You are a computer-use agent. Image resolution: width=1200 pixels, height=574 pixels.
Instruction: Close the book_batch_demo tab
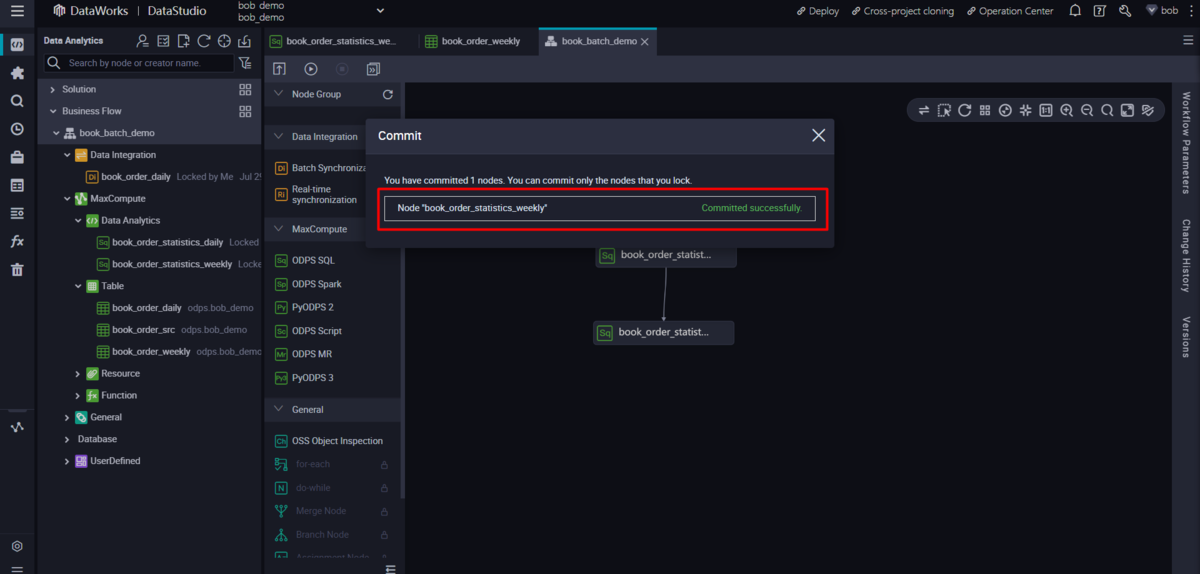[645, 42]
